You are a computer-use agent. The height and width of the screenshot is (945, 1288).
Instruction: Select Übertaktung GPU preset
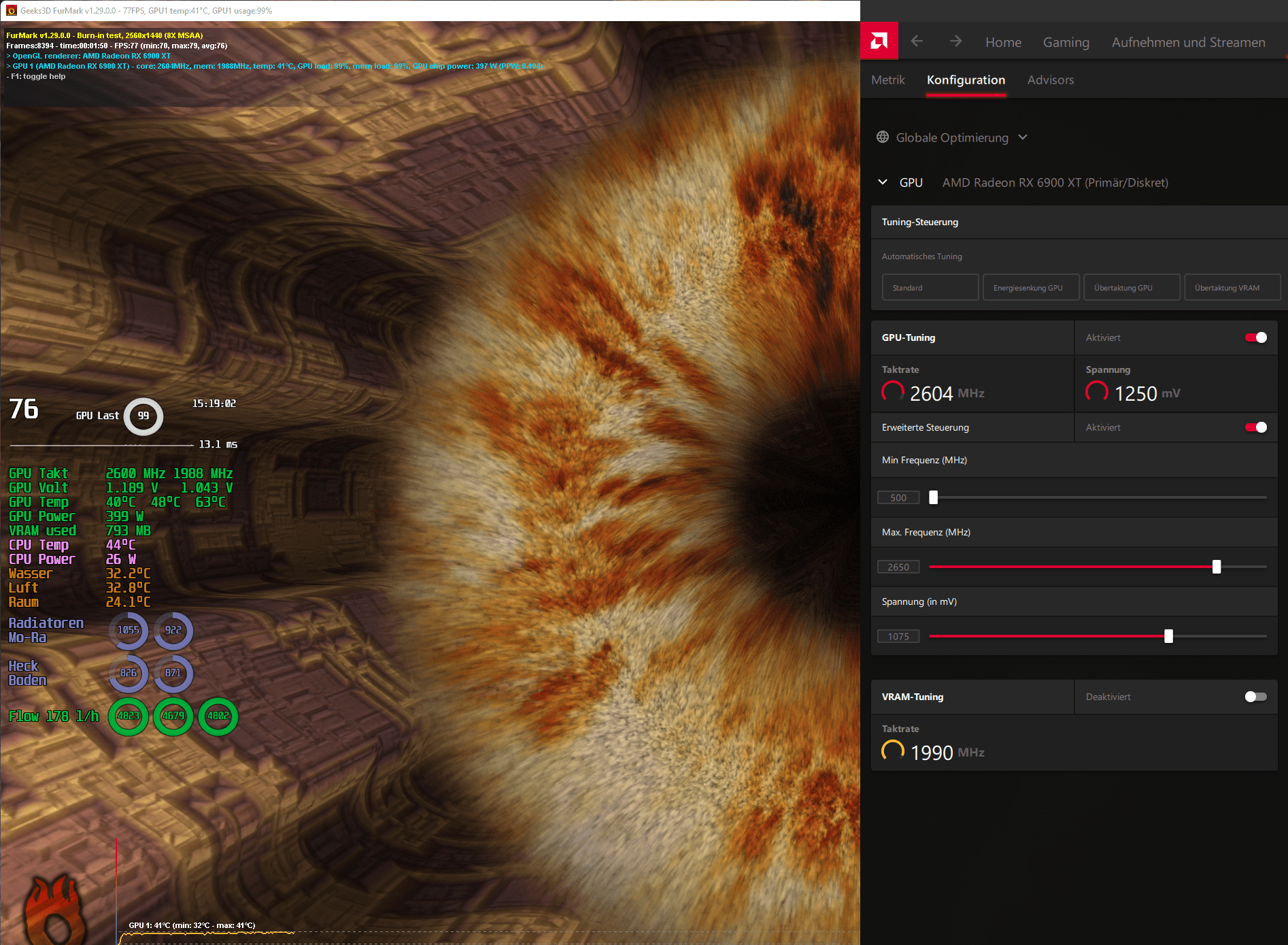coord(1132,287)
